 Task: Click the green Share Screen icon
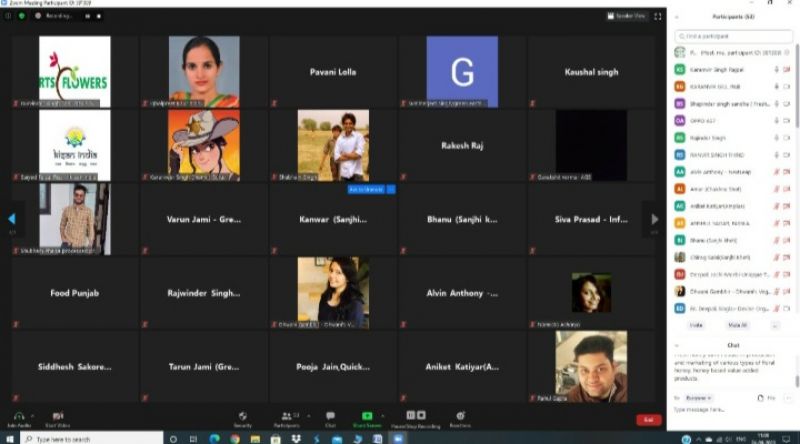(x=367, y=416)
